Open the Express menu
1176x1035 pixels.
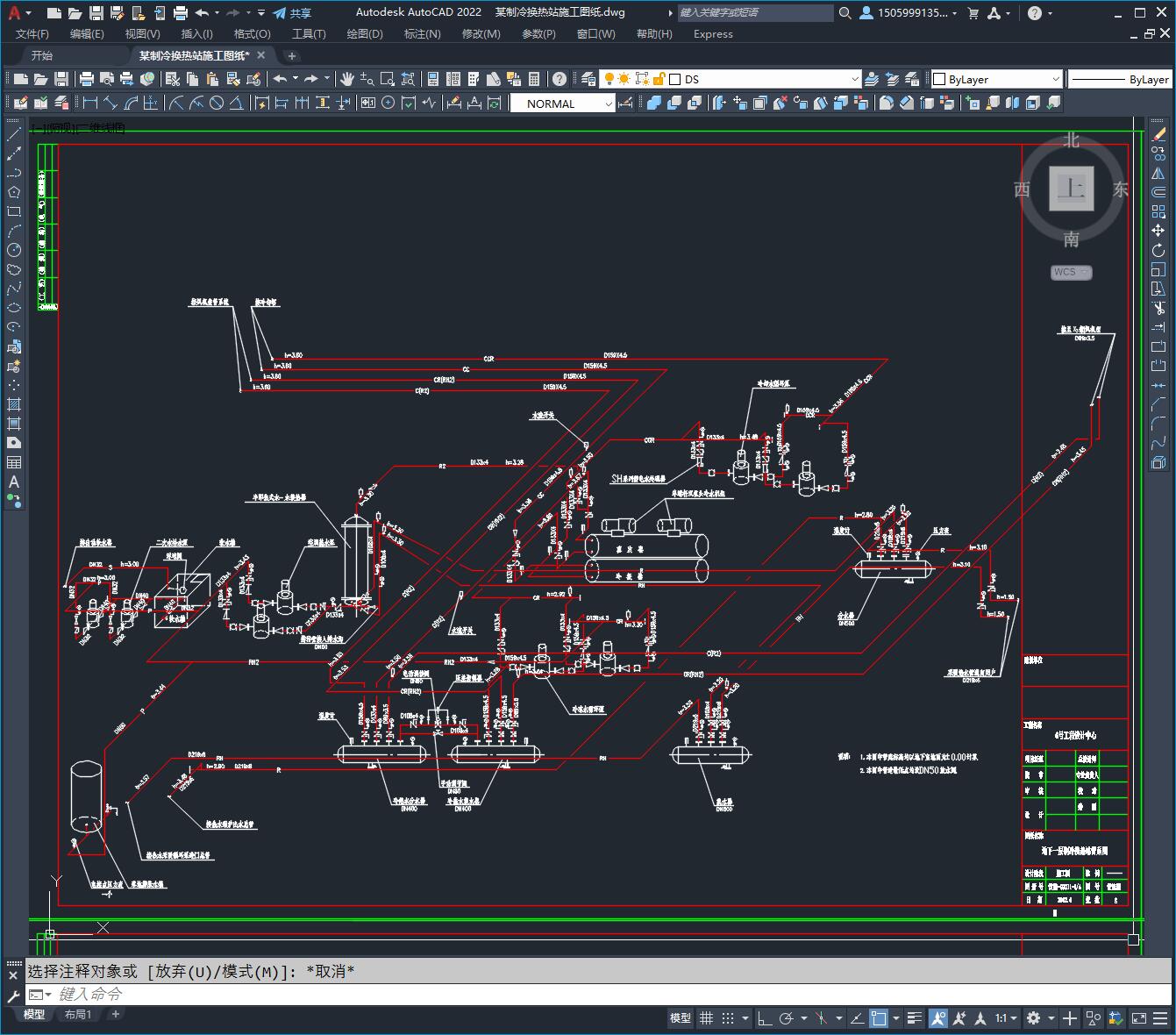713,33
